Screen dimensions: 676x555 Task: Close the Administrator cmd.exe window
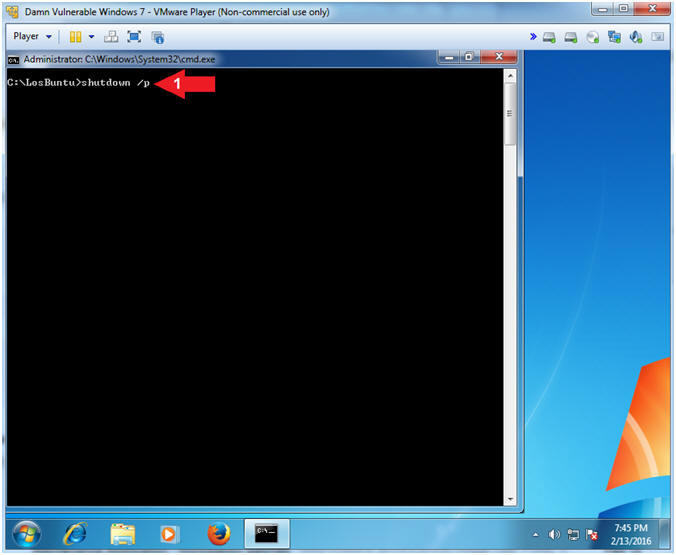pyautogui.click(x=499, y=56)
